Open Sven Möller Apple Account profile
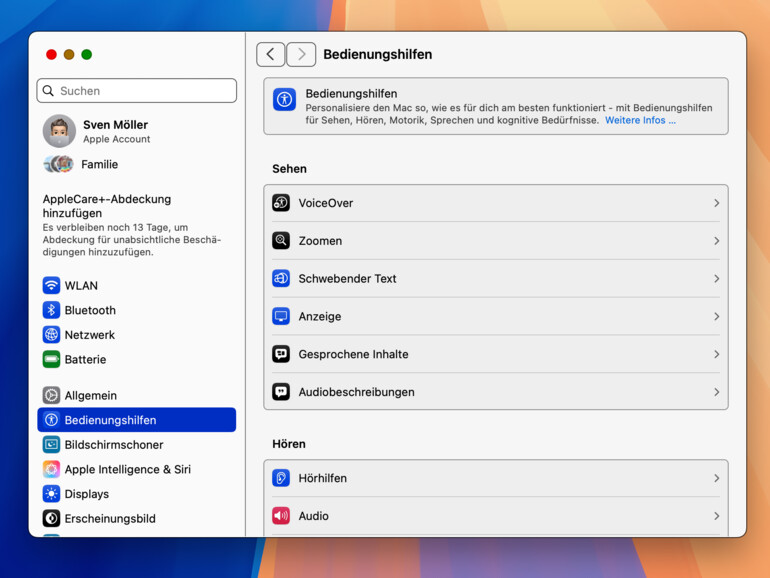770x578 pixels. click(x=115, y=131)
